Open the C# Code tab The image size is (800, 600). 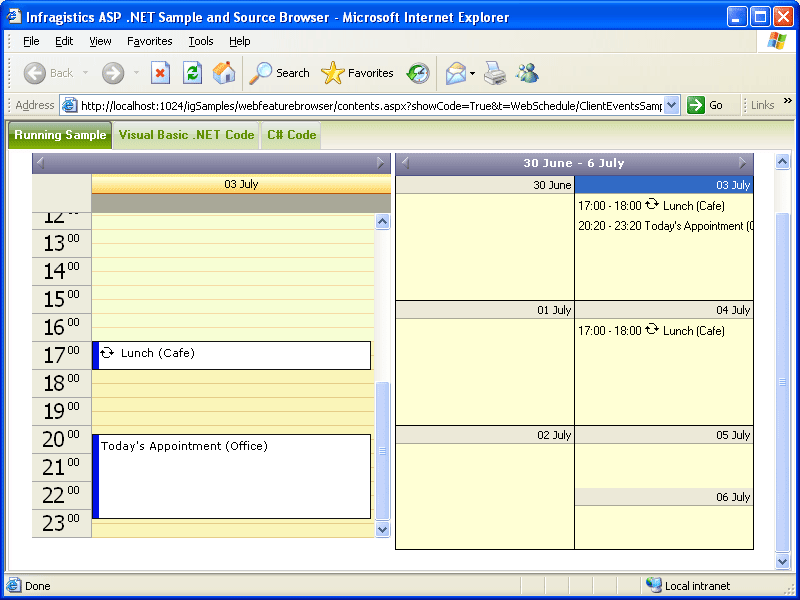click(x=290, y=133)
